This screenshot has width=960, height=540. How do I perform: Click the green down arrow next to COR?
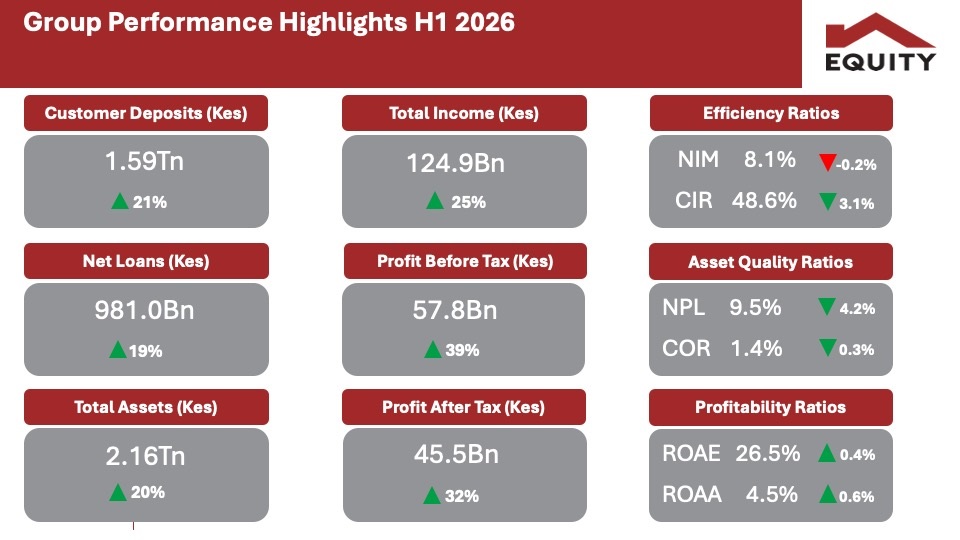[827, 348]
